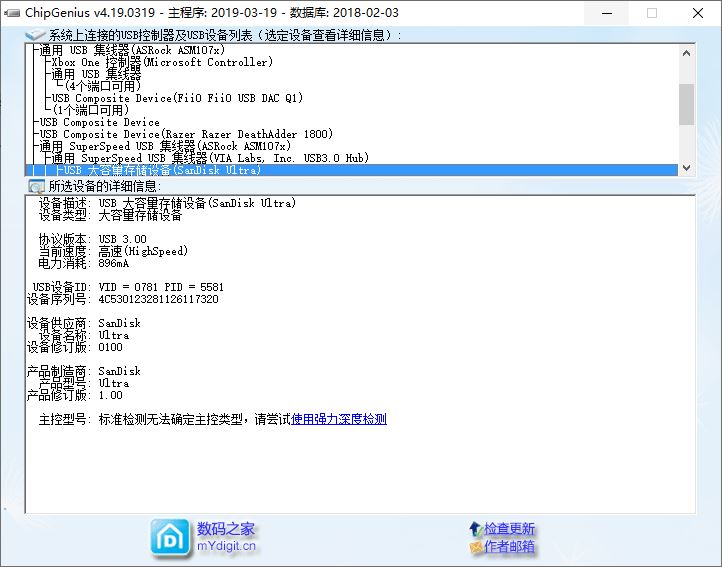Open the 检查更新 link

pyautogui.click(x=509, y=528)
